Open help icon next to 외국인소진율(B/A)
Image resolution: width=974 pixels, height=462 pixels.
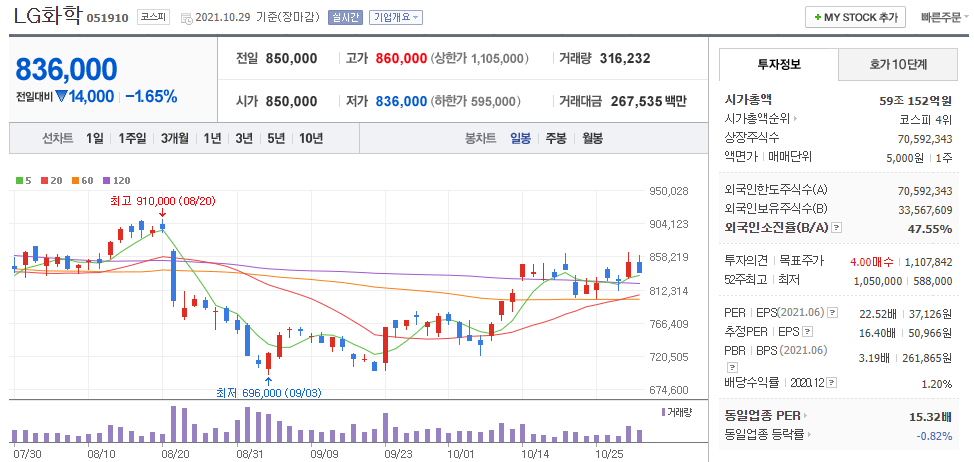click(x=837, y=228)
